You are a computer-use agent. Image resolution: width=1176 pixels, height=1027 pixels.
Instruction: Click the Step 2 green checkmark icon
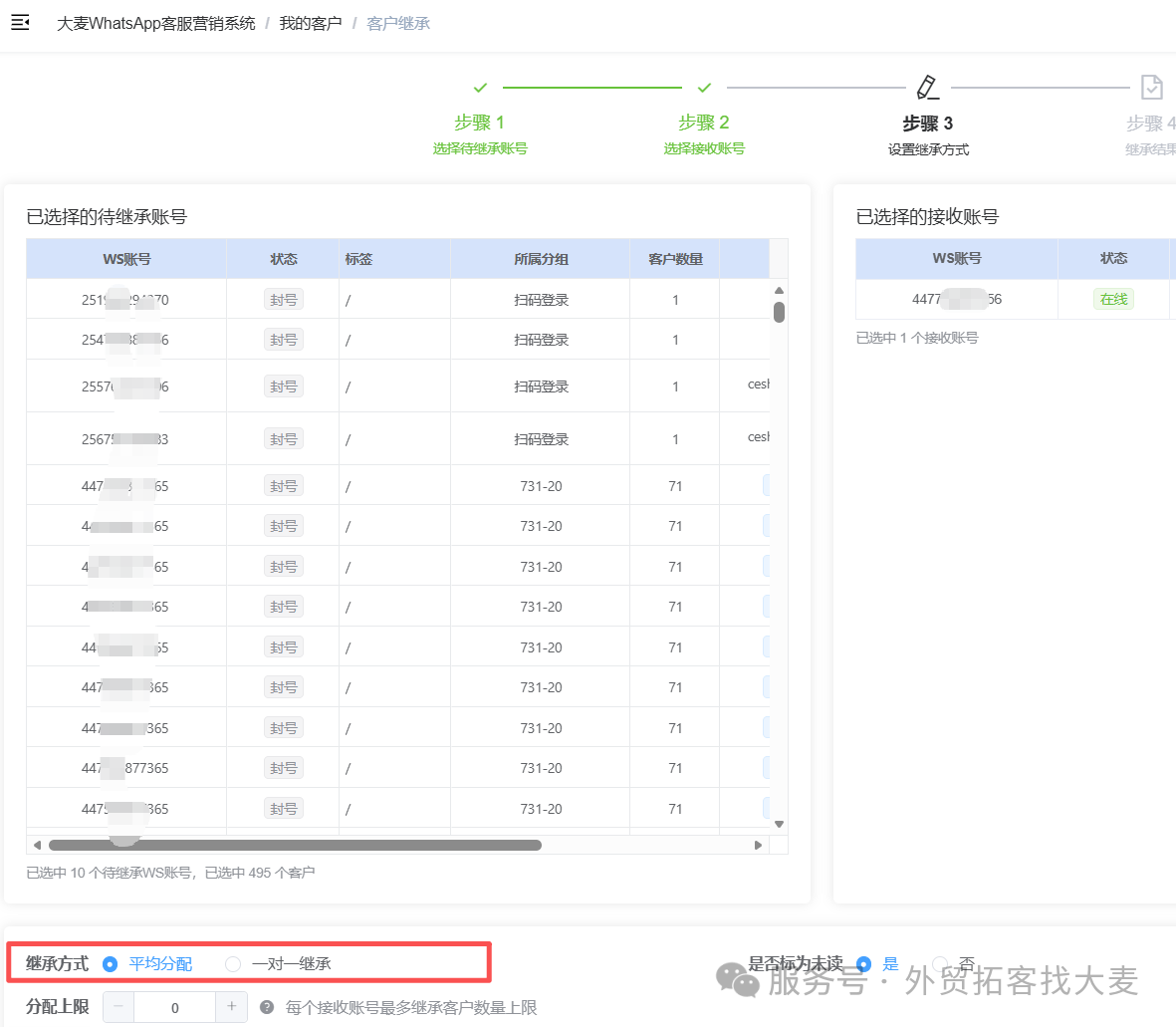(704, 88)
